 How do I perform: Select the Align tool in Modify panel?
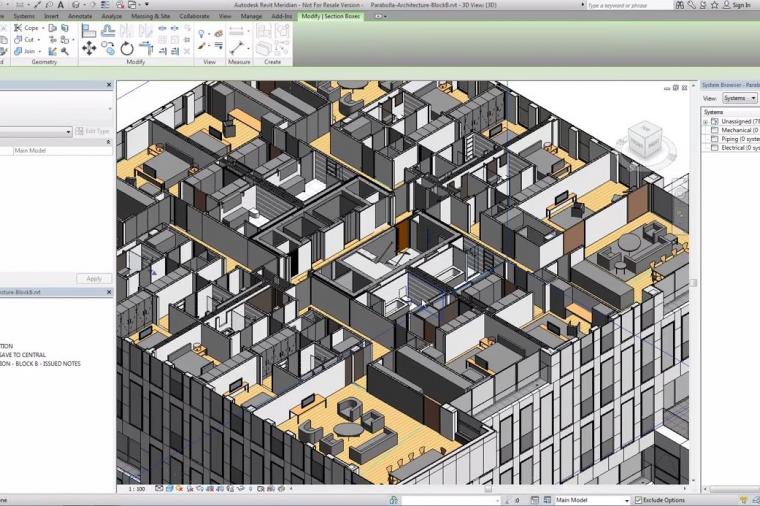coord(89,30)
